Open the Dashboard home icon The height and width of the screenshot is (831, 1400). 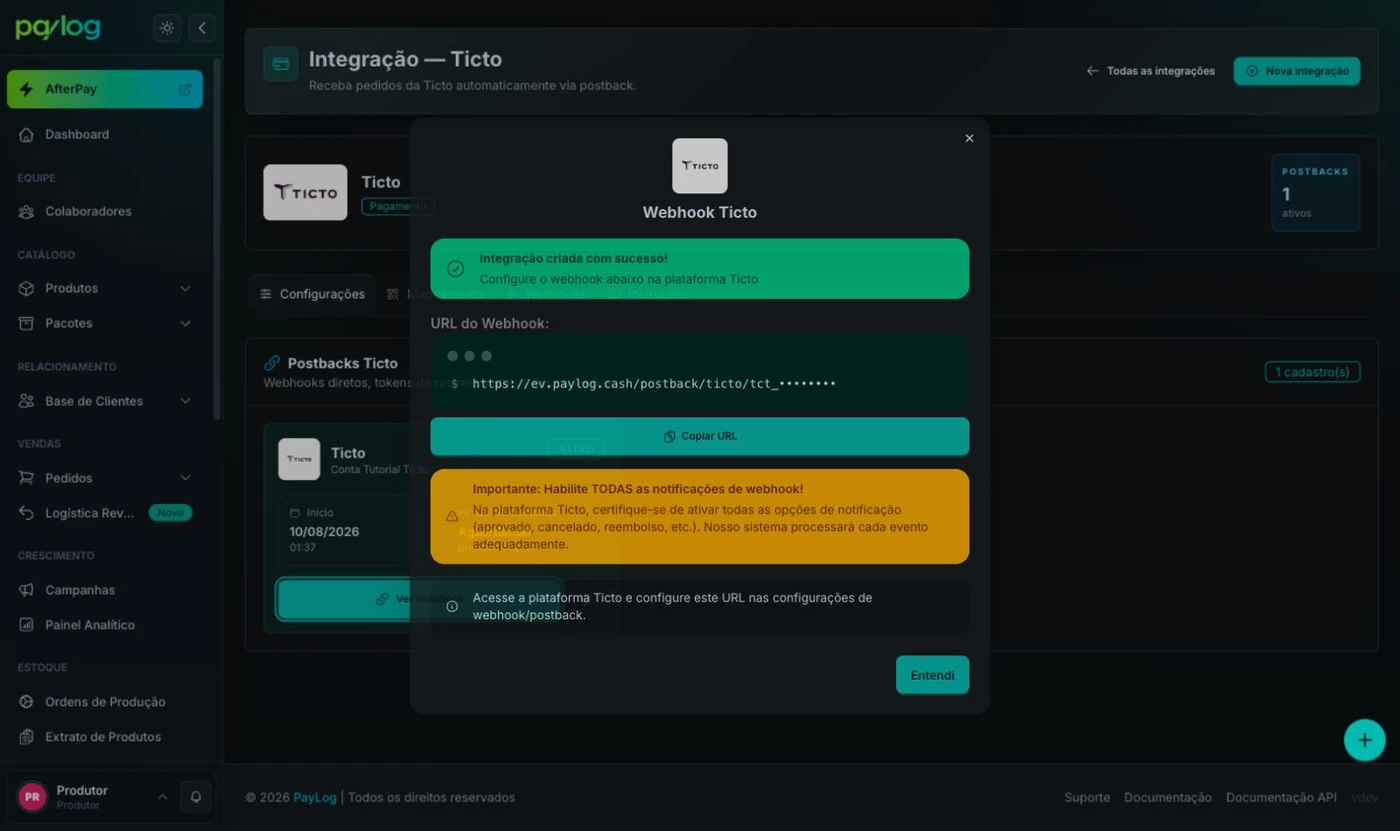tap(27, 134)
